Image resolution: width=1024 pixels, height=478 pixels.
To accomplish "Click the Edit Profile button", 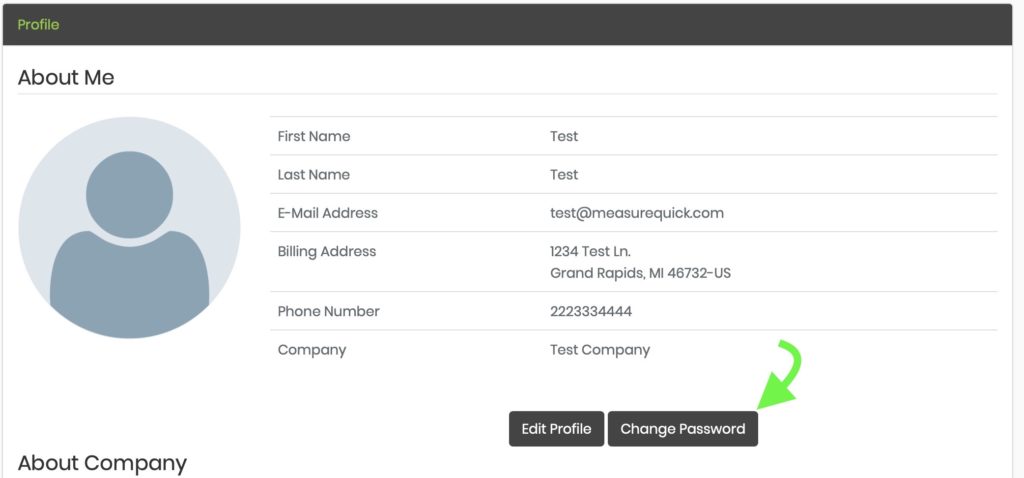I will [556, 429].
